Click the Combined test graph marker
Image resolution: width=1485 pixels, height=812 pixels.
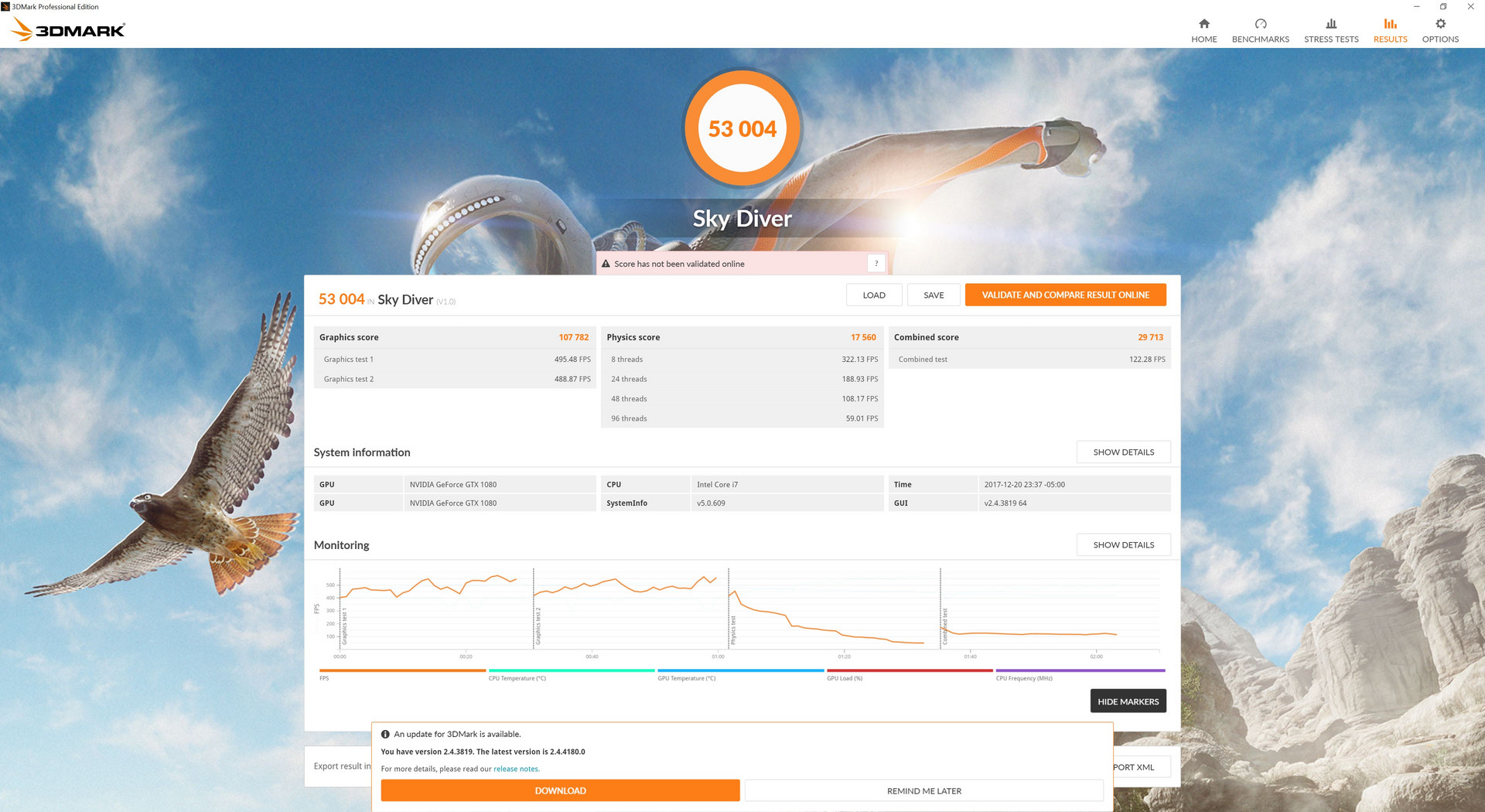tap(944, 626)
